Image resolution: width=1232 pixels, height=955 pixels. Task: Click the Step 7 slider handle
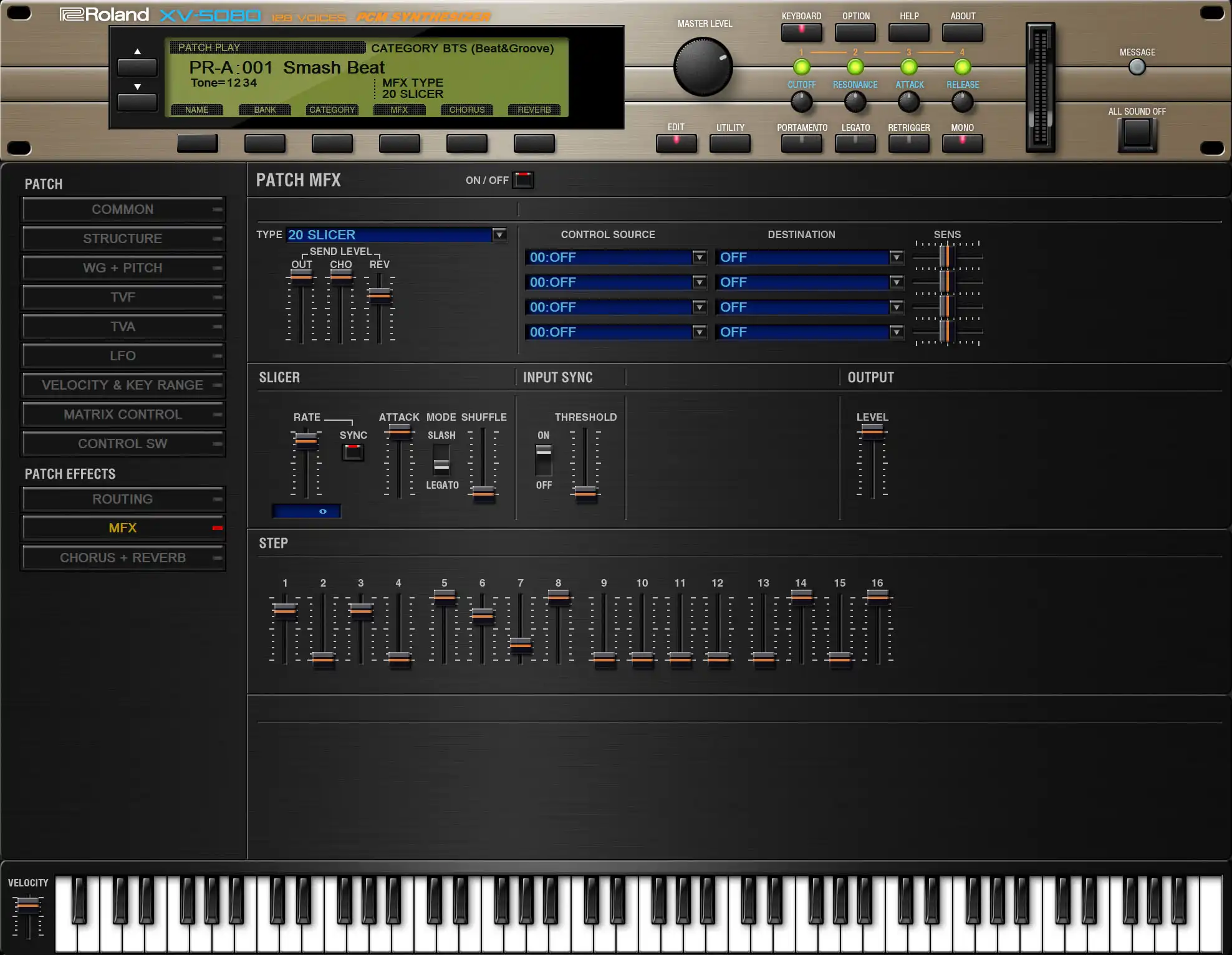[520, 645]
